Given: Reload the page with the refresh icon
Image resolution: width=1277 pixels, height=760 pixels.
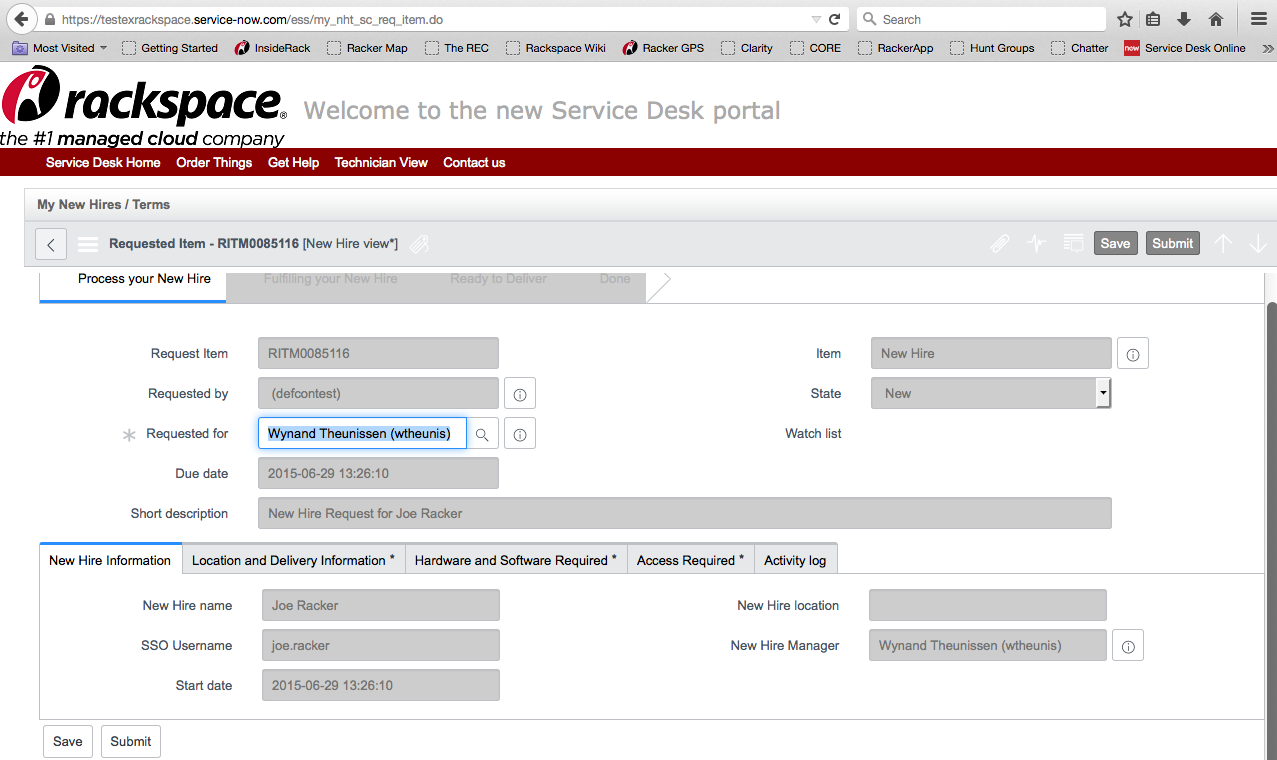Looking at the screenshot, I should pos(834,19).
